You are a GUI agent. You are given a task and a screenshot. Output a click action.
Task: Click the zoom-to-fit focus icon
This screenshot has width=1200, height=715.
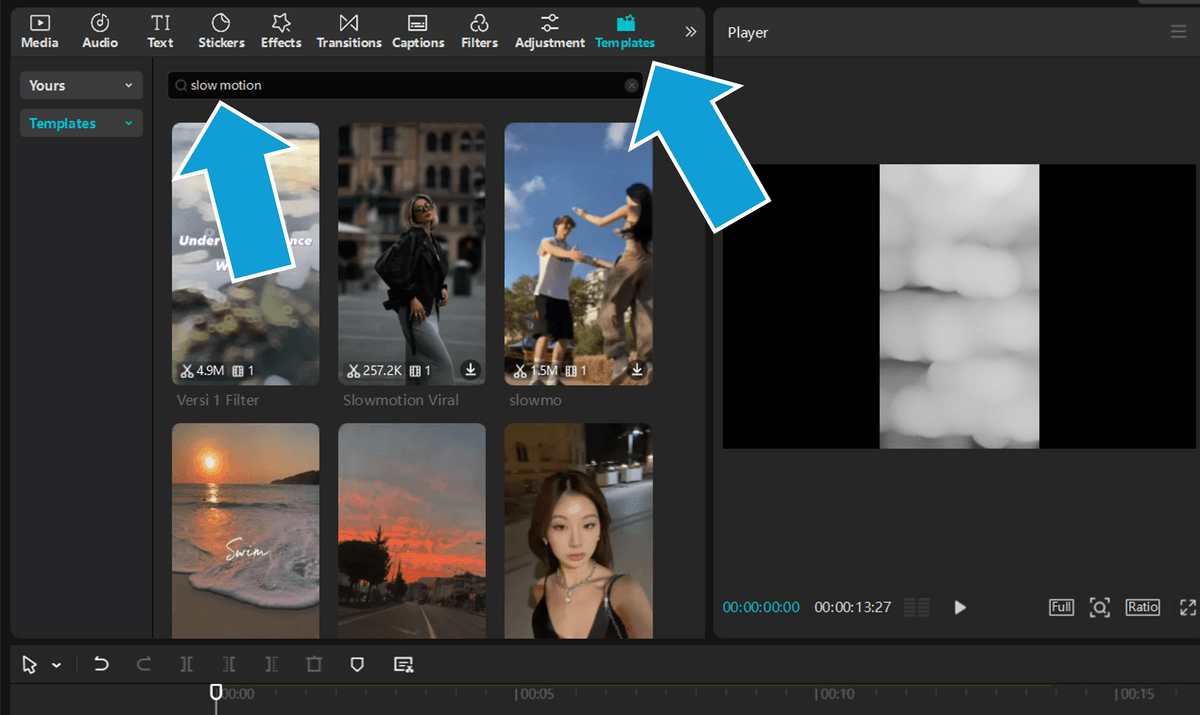pyautogui.click(x=1100, y=607)
